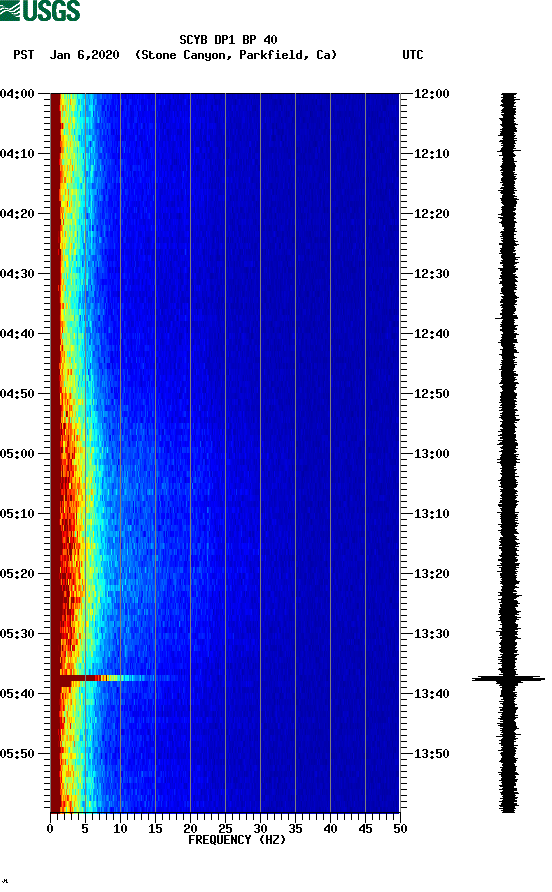Click '(Stone Canyon, Parkfield, Ca)' location text
The image size is (552, 892).
coord(236,55)
